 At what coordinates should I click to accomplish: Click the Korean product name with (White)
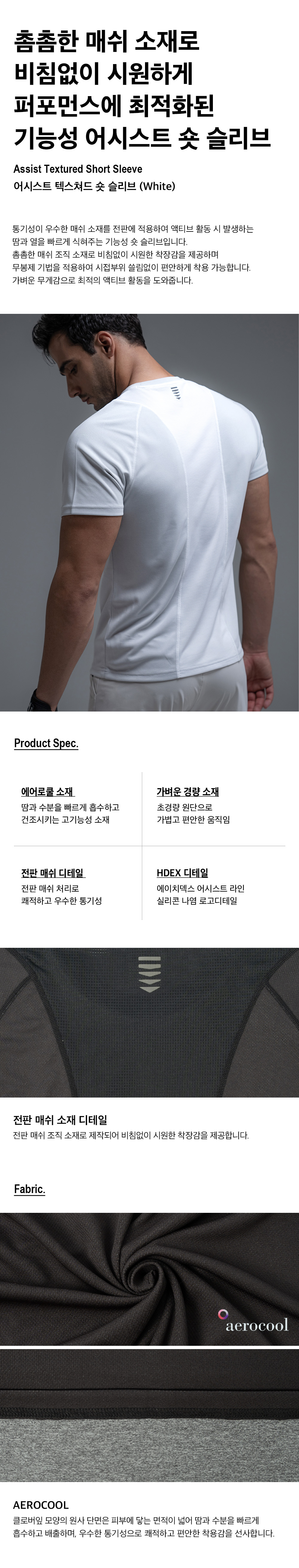[x=94, y=186]
